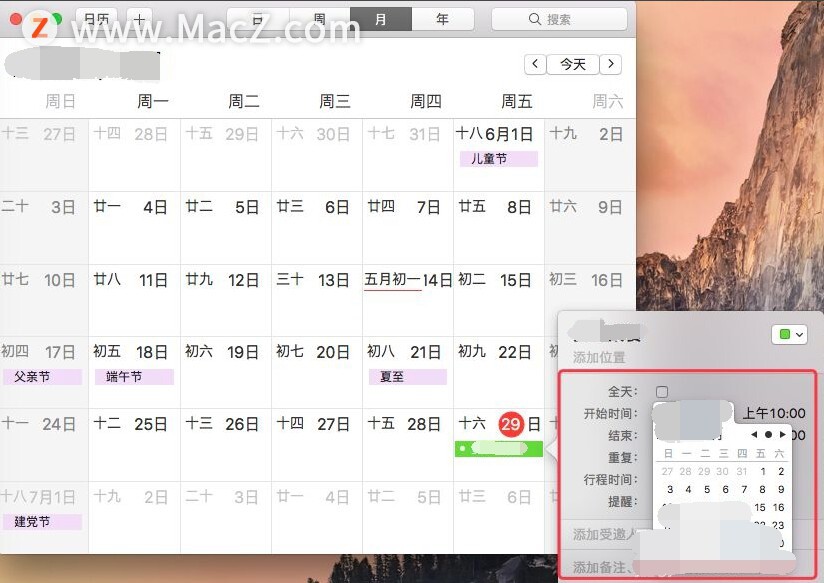This screenshot has width=824, height=583.
Task: Click the 8日 day cell in main grid
Action: [x=499, y=228]
